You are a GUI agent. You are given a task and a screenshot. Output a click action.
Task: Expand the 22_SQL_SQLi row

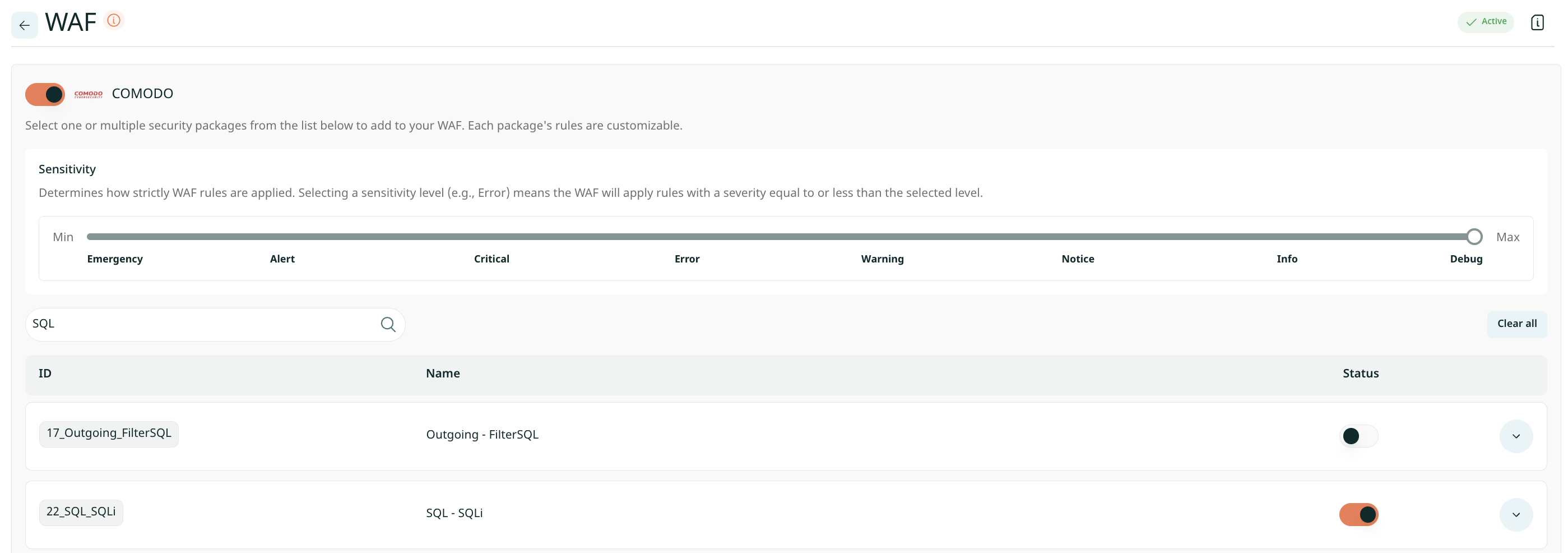[x=1516, y=515]
